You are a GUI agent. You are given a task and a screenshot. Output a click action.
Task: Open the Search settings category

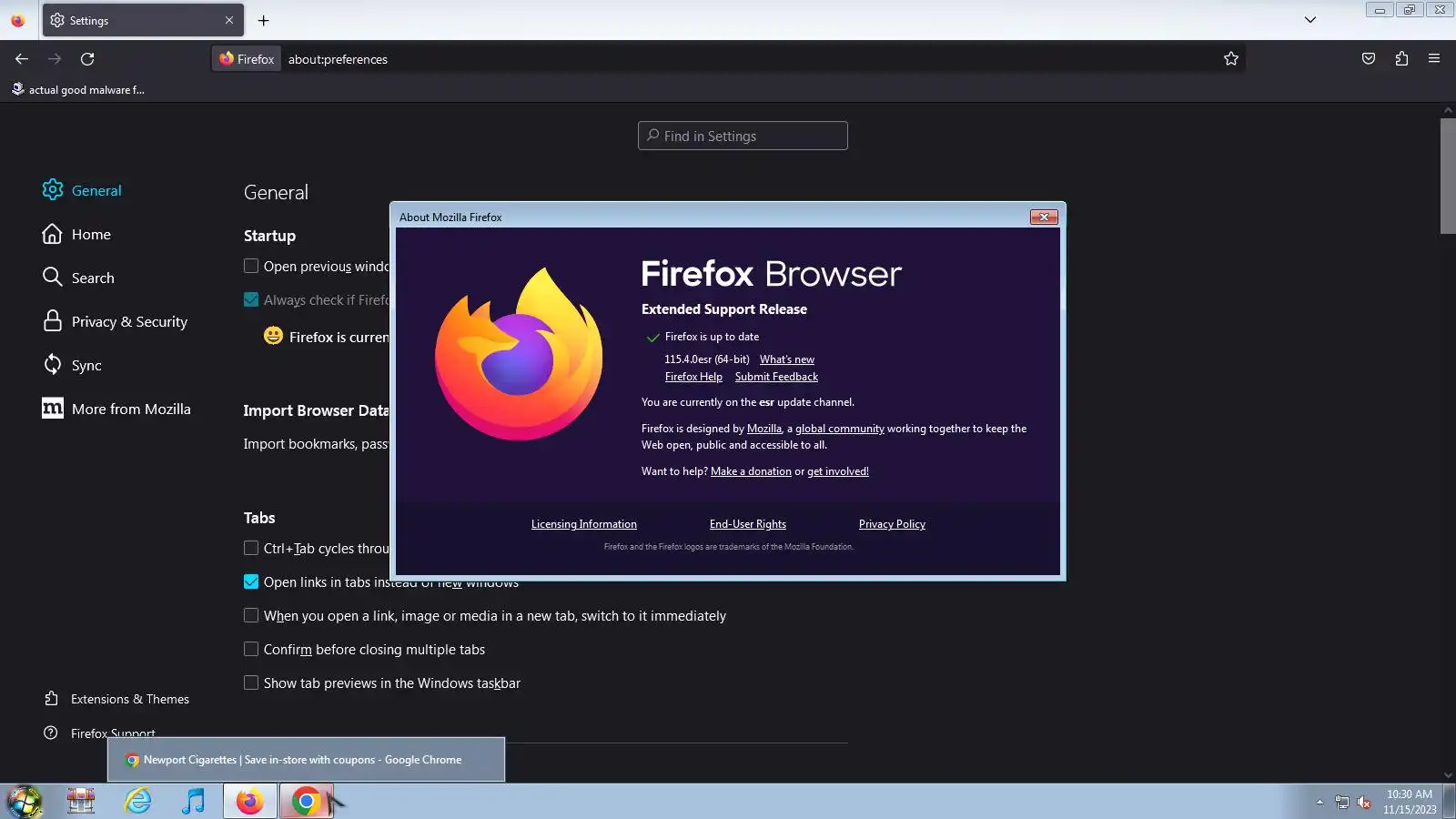point(78,278)
